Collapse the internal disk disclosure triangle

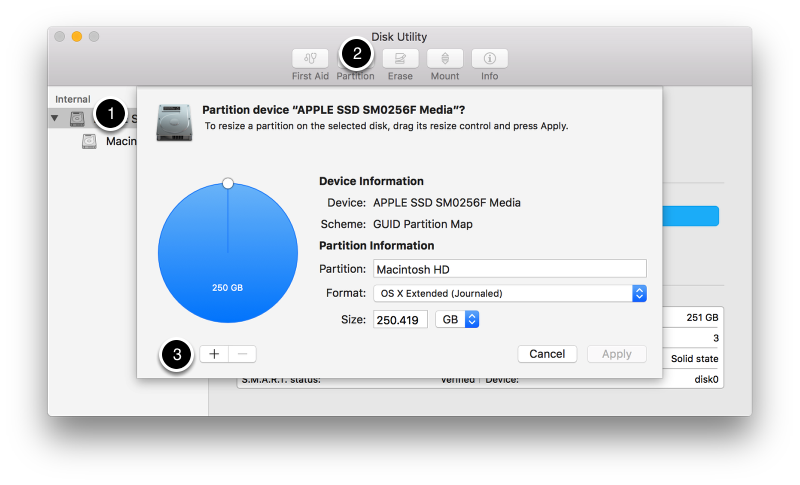(55, 119)
